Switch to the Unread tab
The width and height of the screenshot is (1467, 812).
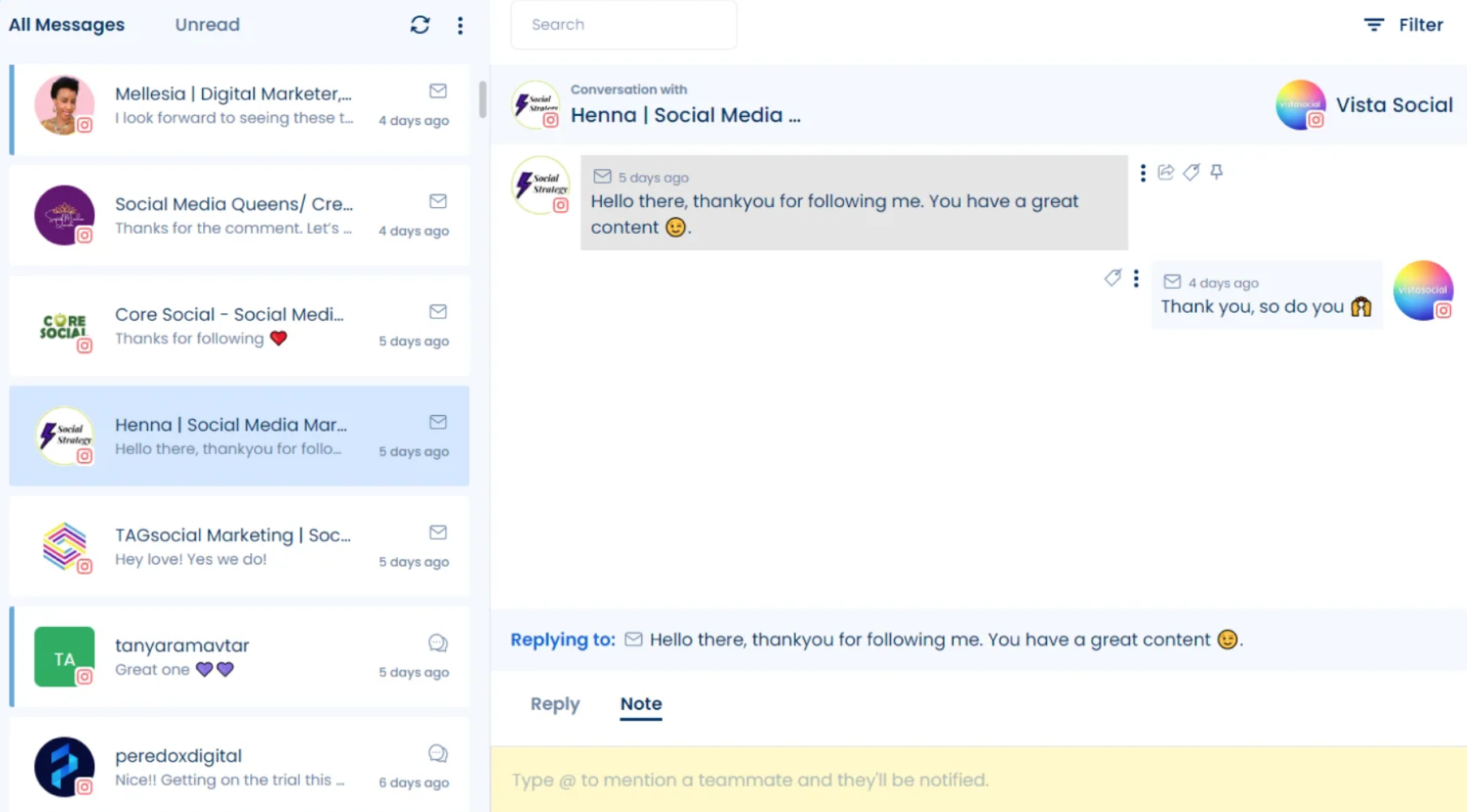tap(206, 24)
